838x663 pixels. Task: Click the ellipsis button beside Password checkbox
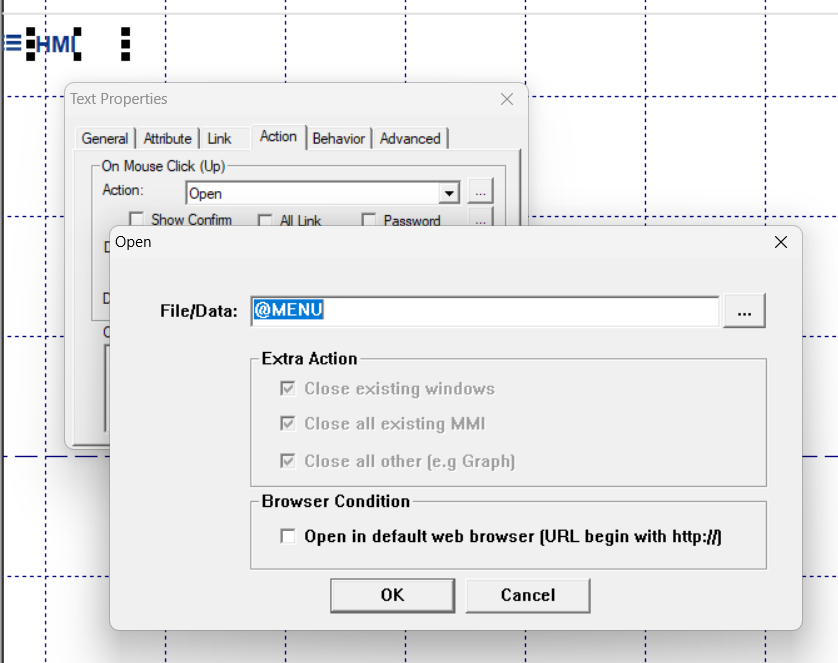coord(480,218)
